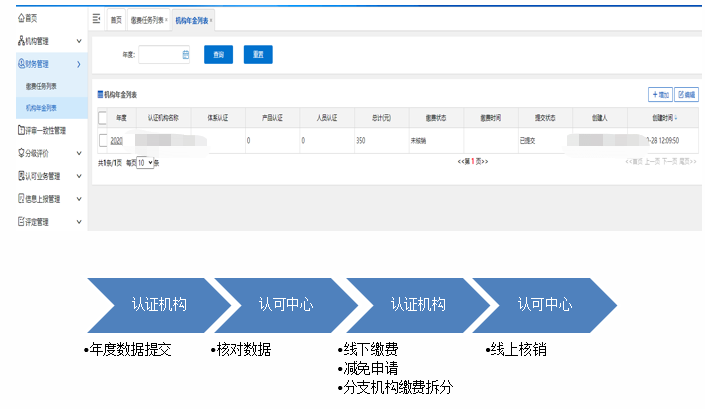The height and width of the screenshot is (409, 705).
Task: Click the 体系认证 column header
Action: 218,118
